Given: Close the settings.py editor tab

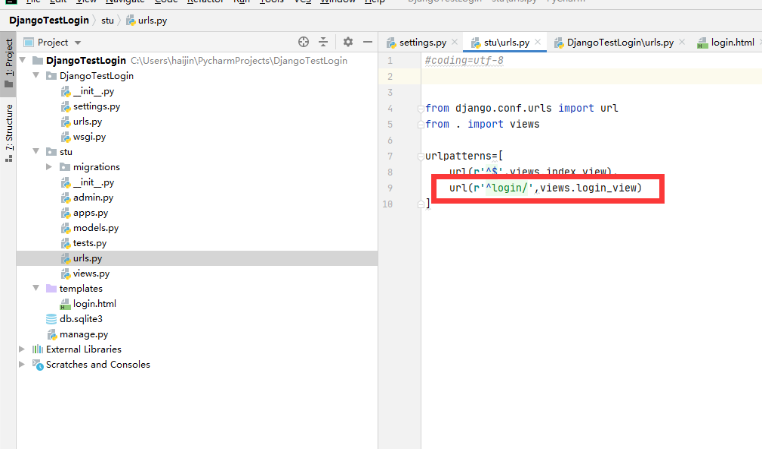Looking at the screenshot, I should (x=455, y=43).
